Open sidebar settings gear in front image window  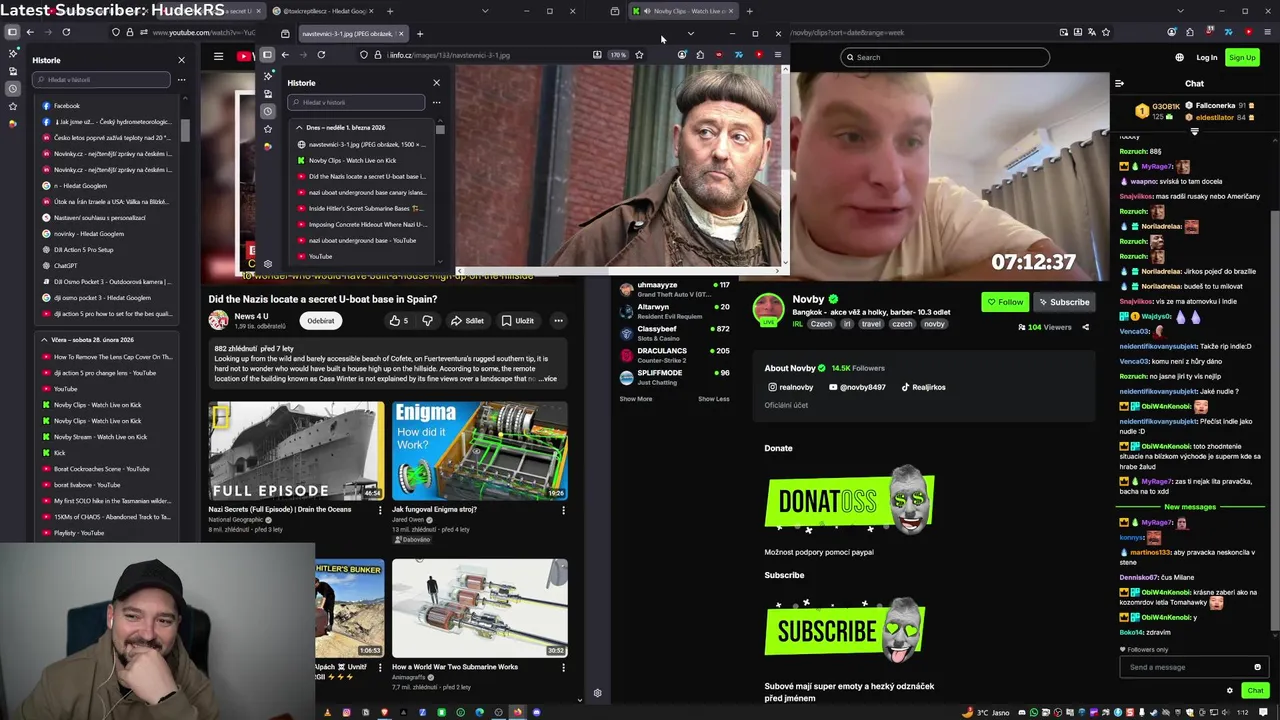(268, 264)
